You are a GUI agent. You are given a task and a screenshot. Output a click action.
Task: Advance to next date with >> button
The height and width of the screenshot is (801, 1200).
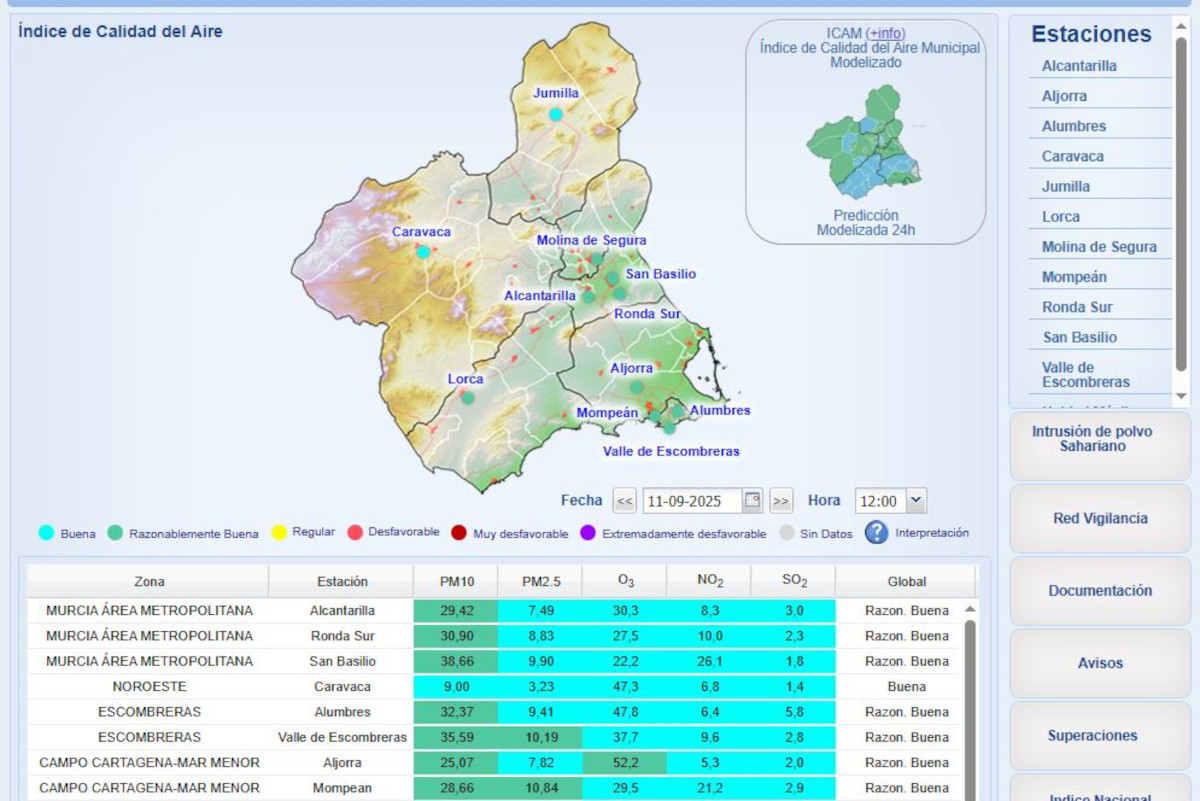781,501
